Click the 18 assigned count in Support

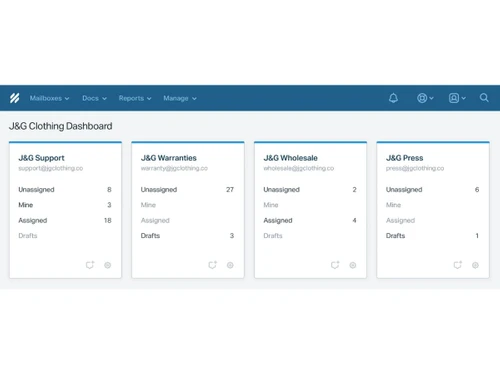click(108, 220)
